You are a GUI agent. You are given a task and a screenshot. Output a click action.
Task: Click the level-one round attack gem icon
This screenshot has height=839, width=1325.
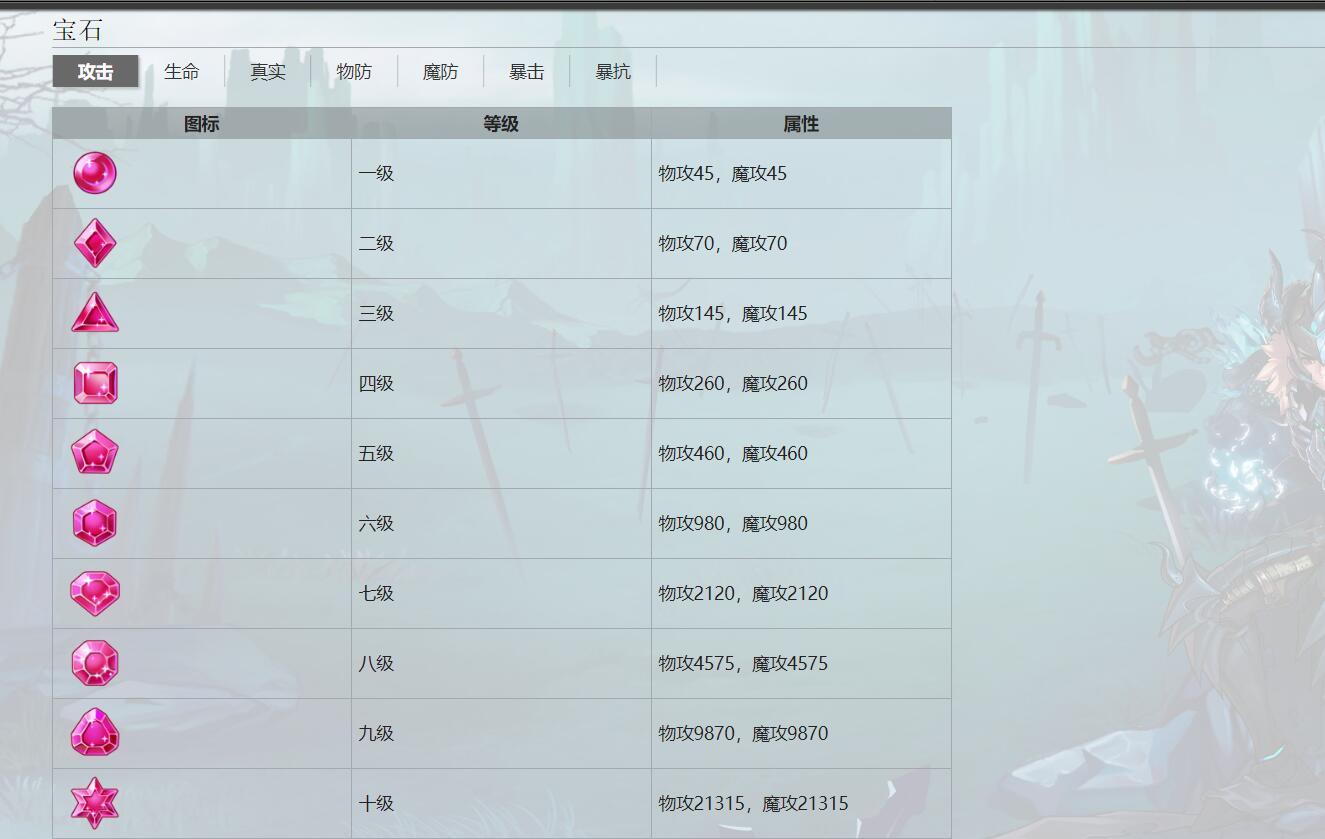click(x=95, y=173)
